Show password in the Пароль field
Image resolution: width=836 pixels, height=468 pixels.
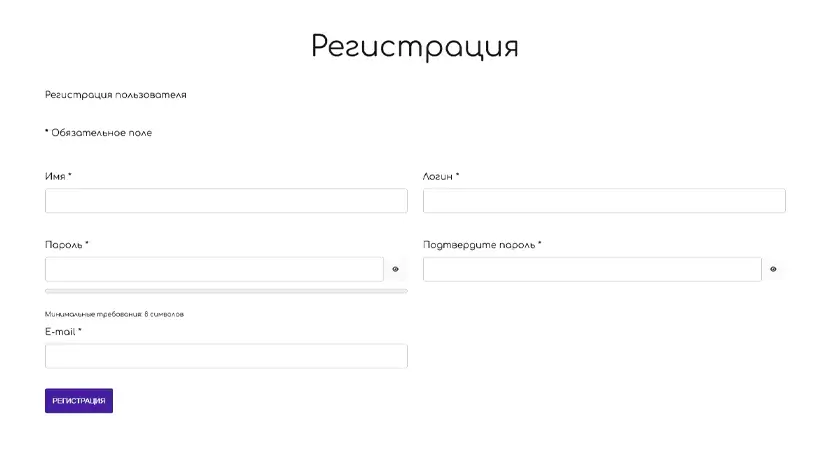(x=395, y=269)
